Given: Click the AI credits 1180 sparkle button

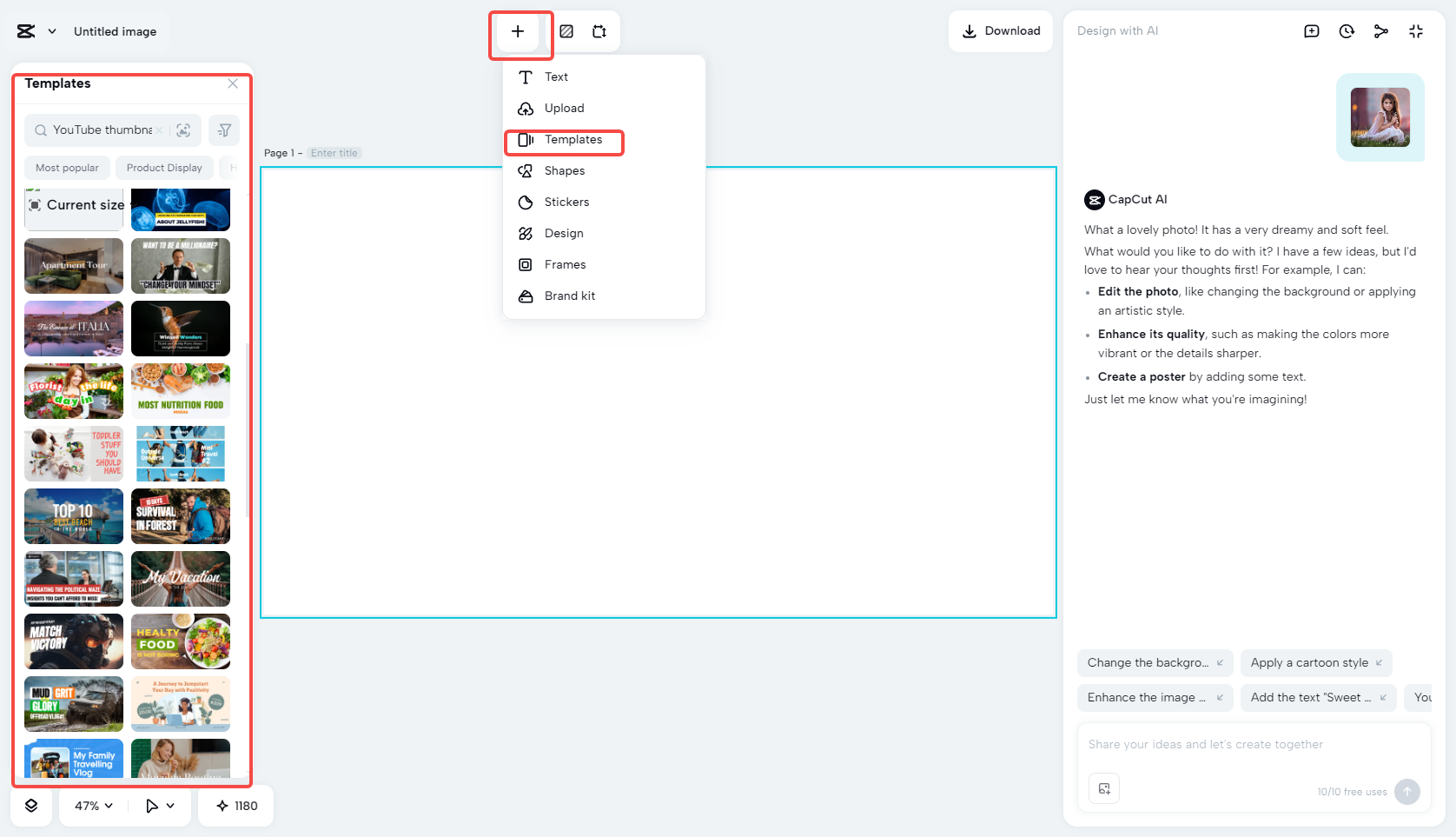Looking at the screenshot, I should (236, 806).
